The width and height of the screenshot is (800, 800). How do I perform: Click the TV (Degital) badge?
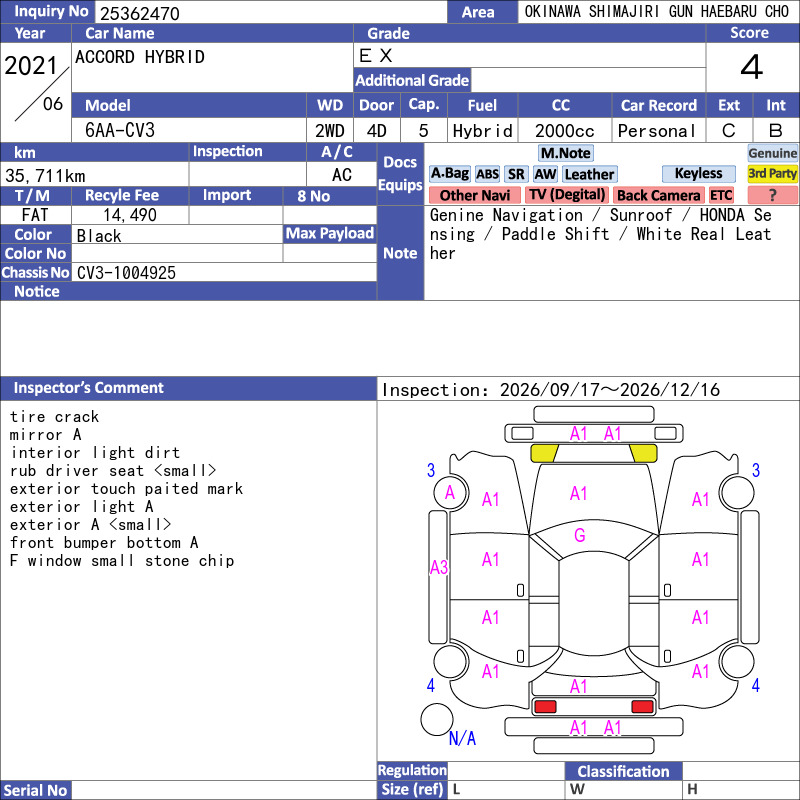pyautogui.click(x=567, y=195)
